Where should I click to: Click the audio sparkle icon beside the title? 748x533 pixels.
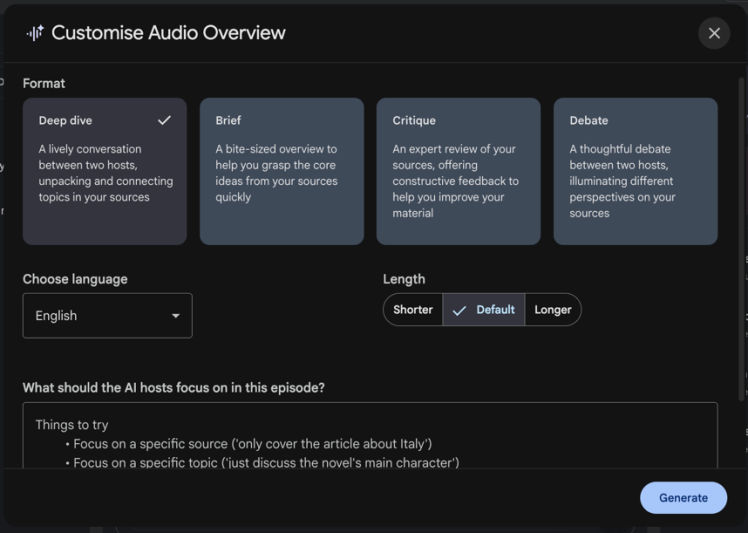click(x=35, y=33)
